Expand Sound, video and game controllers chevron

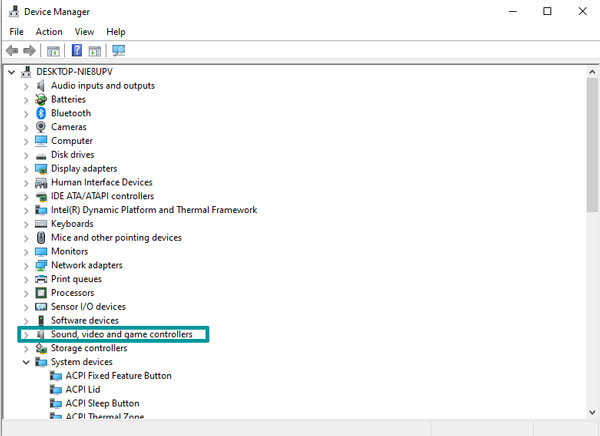26,335
